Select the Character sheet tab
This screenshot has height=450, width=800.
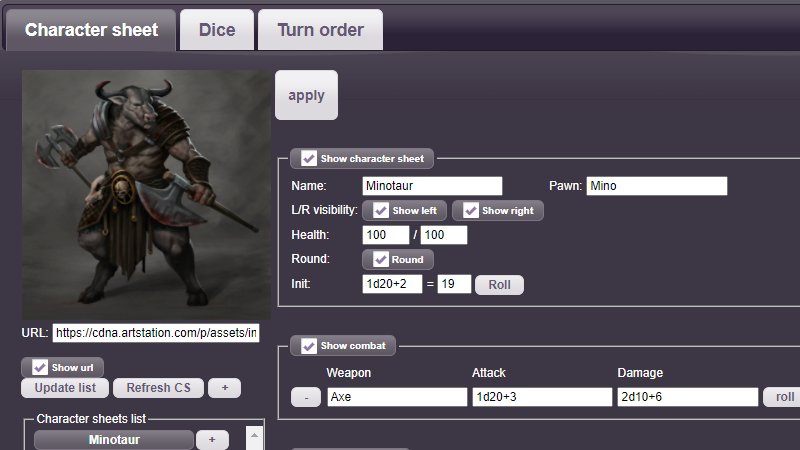[91, 29]
